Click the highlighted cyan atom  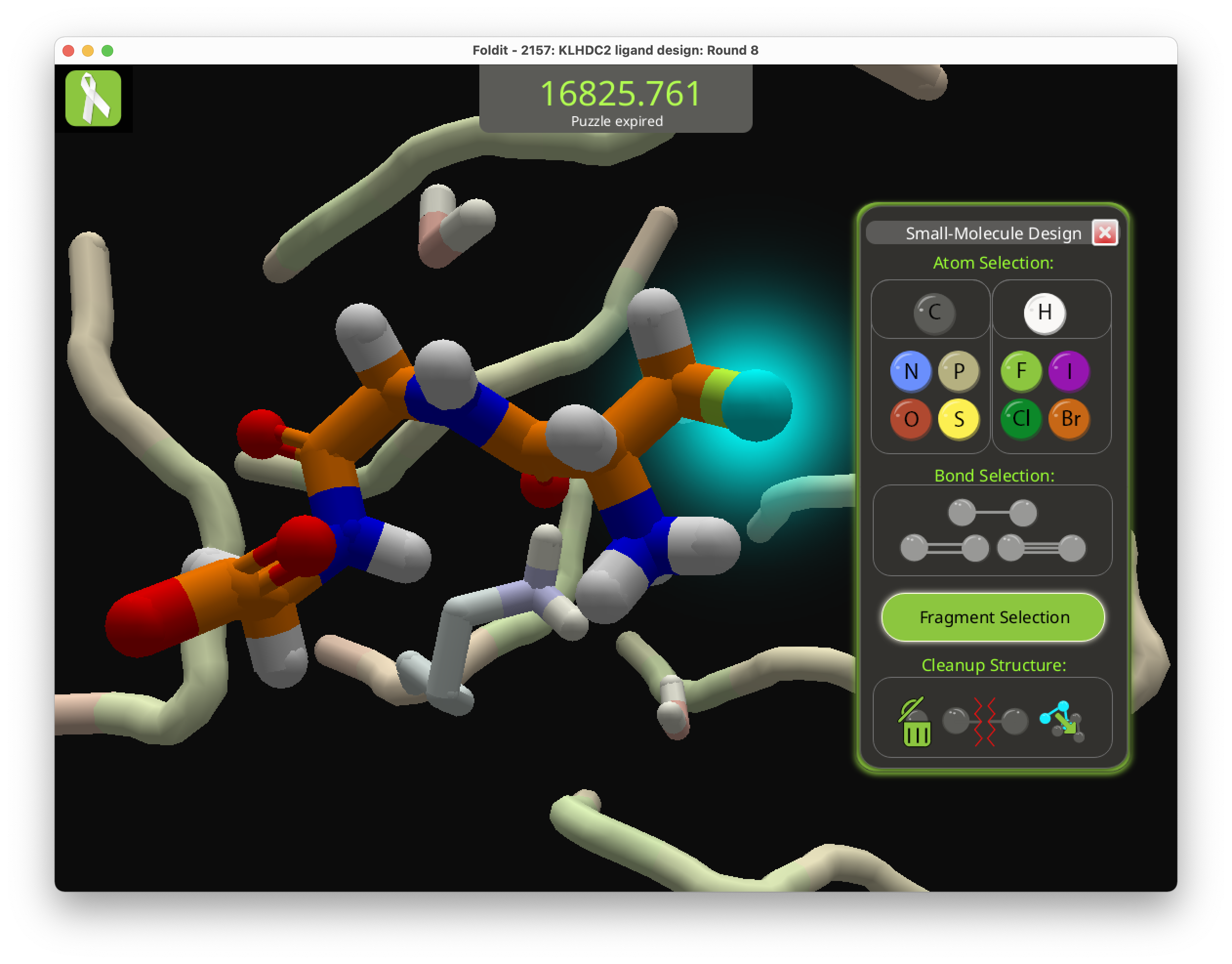coord(757,405)
